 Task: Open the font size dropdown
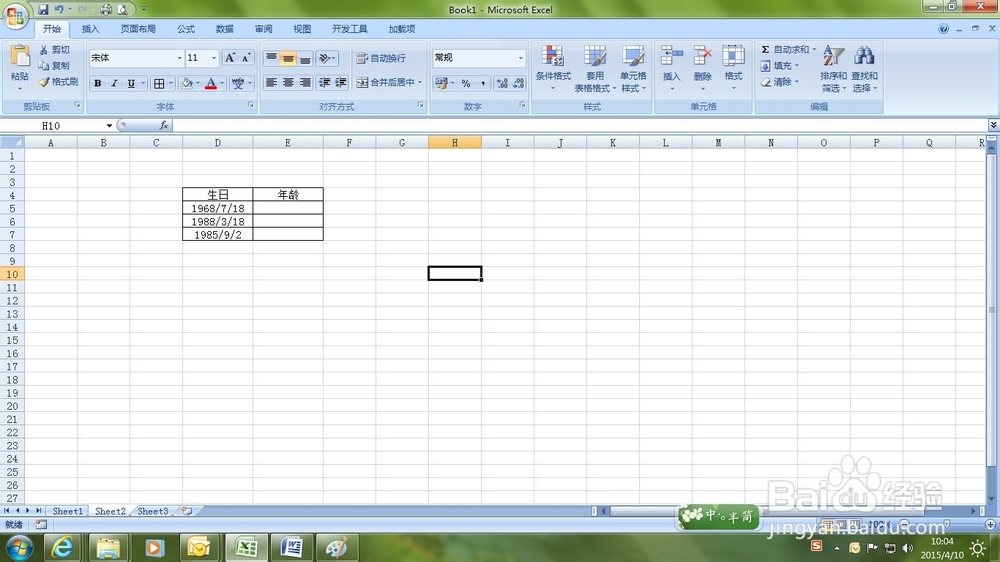coord(214,58)
